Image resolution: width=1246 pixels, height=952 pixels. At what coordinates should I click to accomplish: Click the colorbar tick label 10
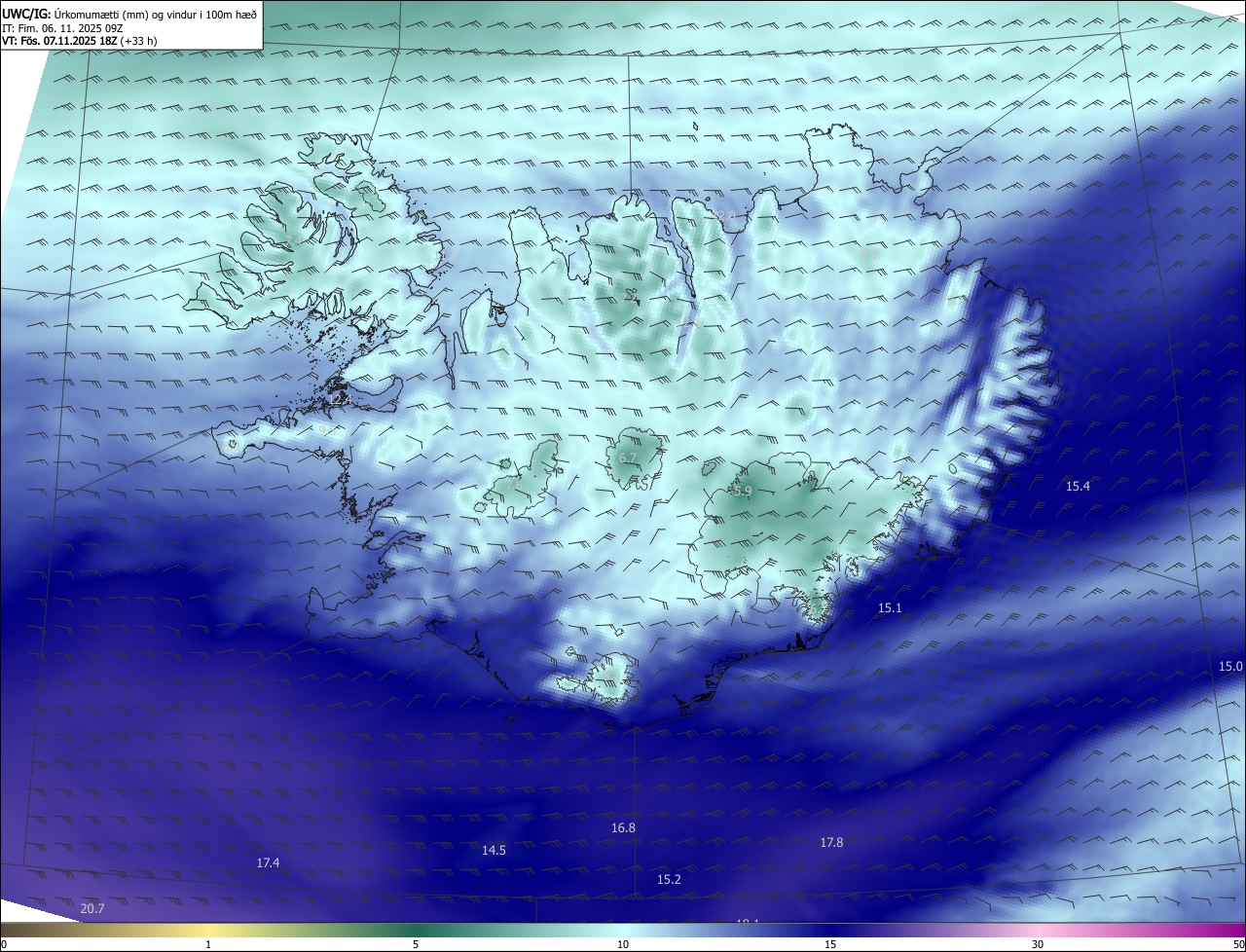(x=623, y=944)
